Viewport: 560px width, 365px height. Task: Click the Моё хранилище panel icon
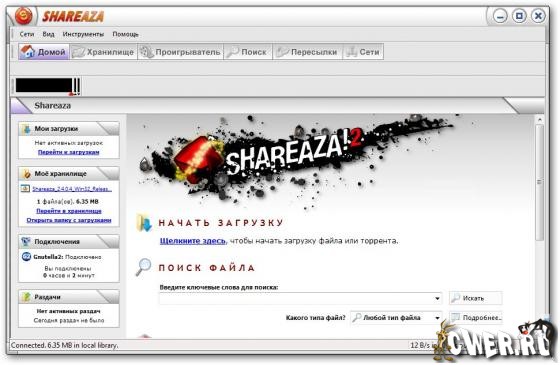click(x=26, y=174)
